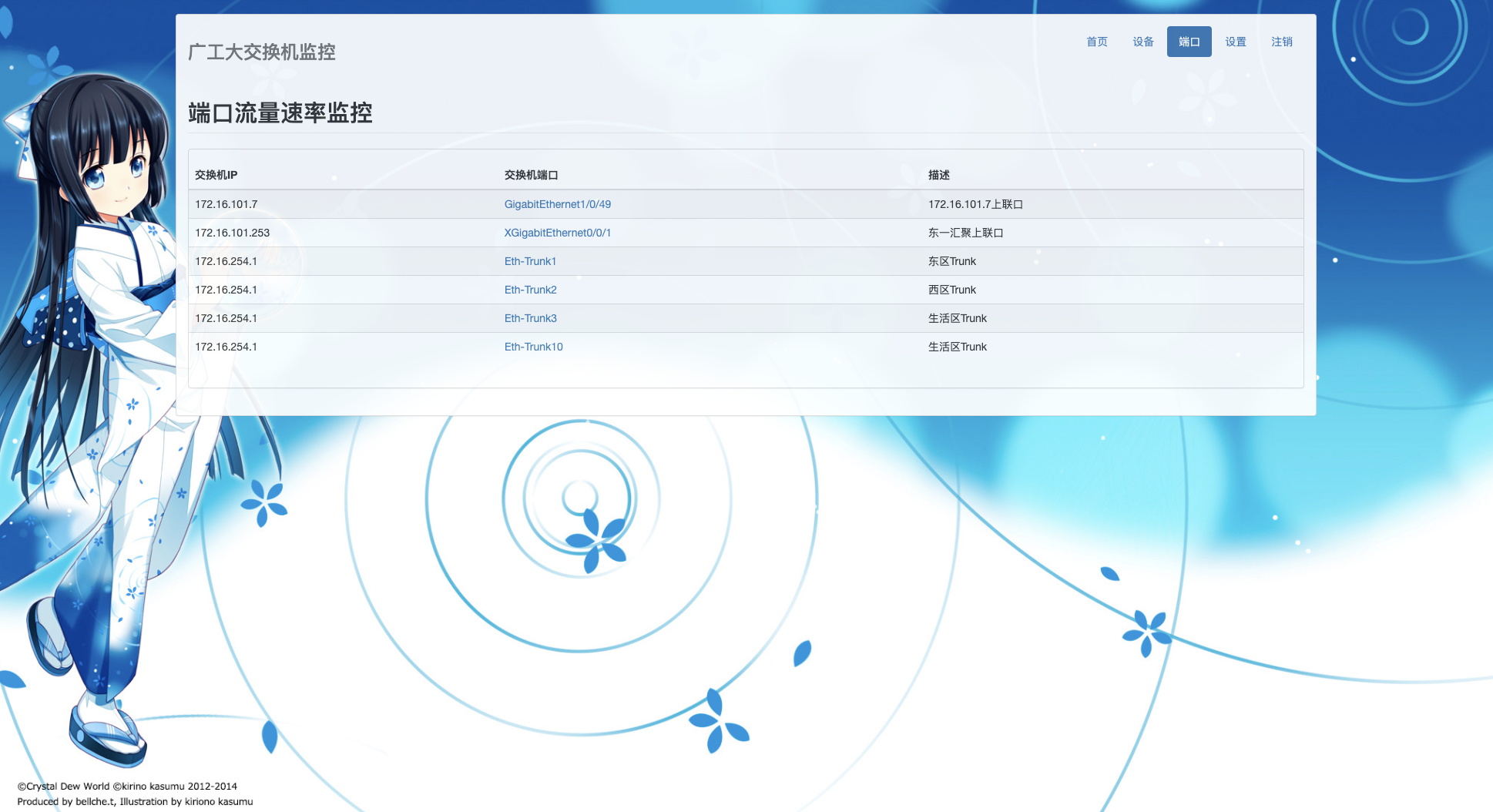This screenshot has width=1493, height=812.
Task: Click the 西区Trunk description
Action: 951,290
